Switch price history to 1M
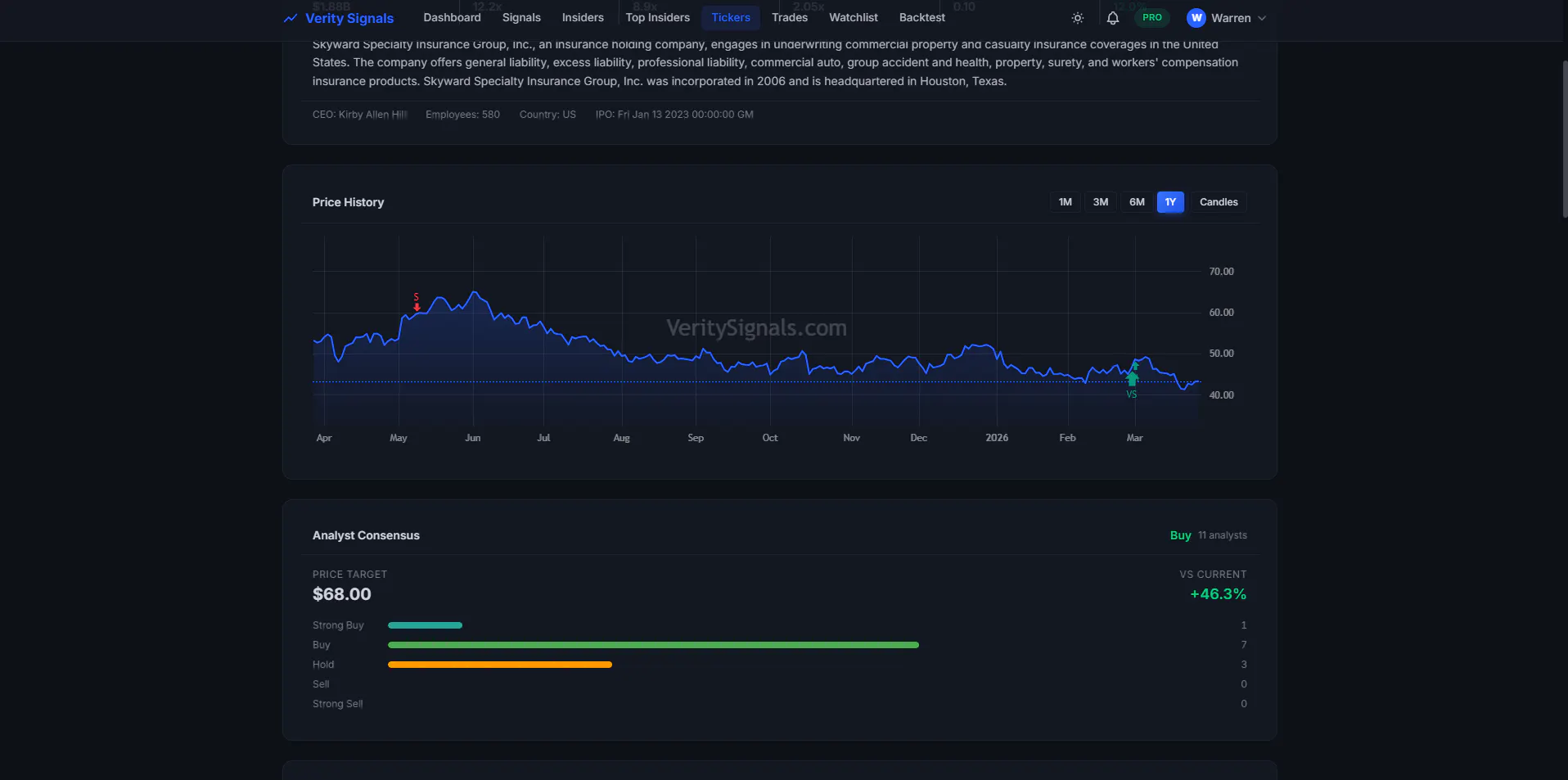1568x780 pixels. (1066, 202)
